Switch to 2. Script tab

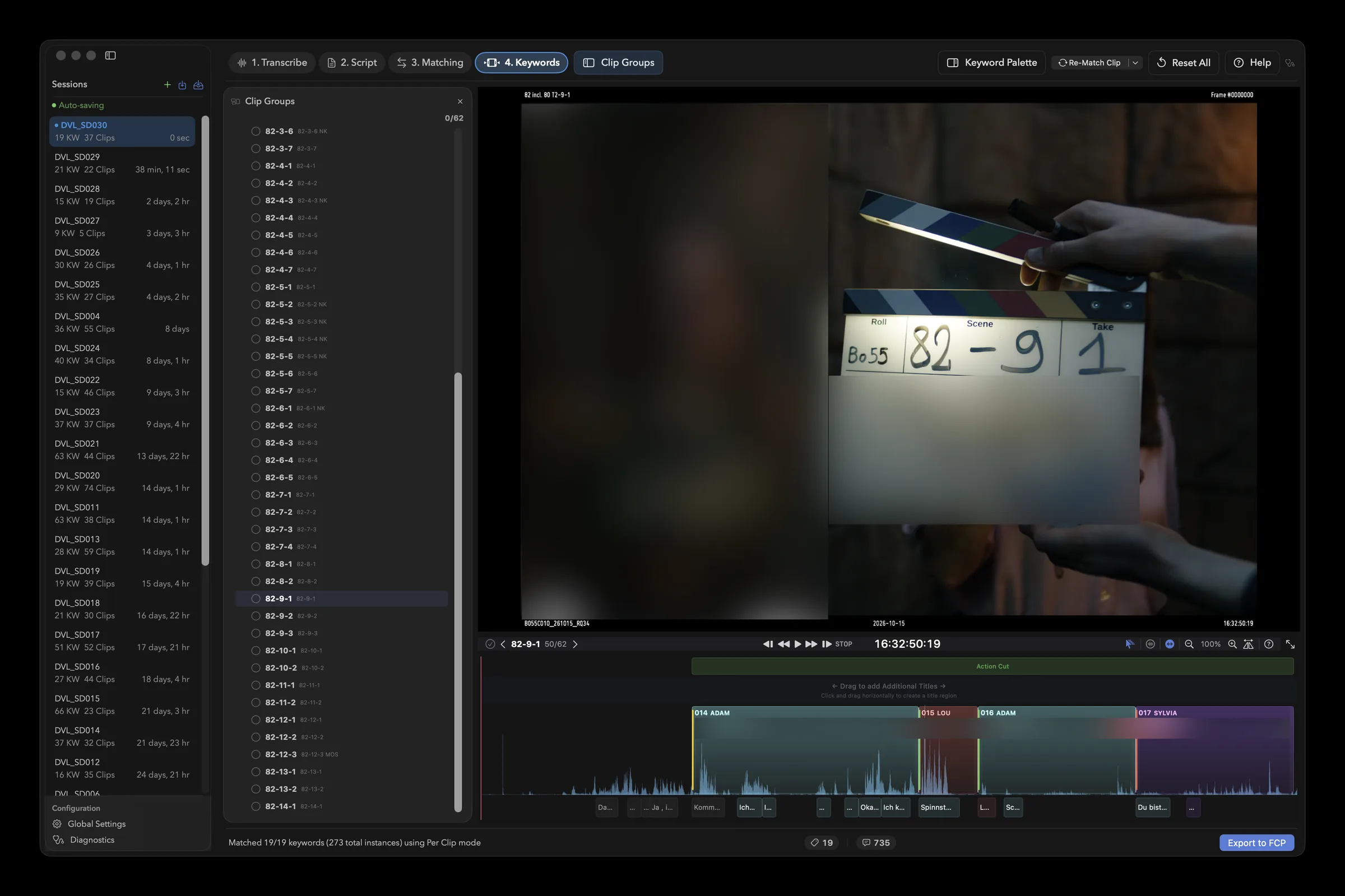[x=352, y=63]
